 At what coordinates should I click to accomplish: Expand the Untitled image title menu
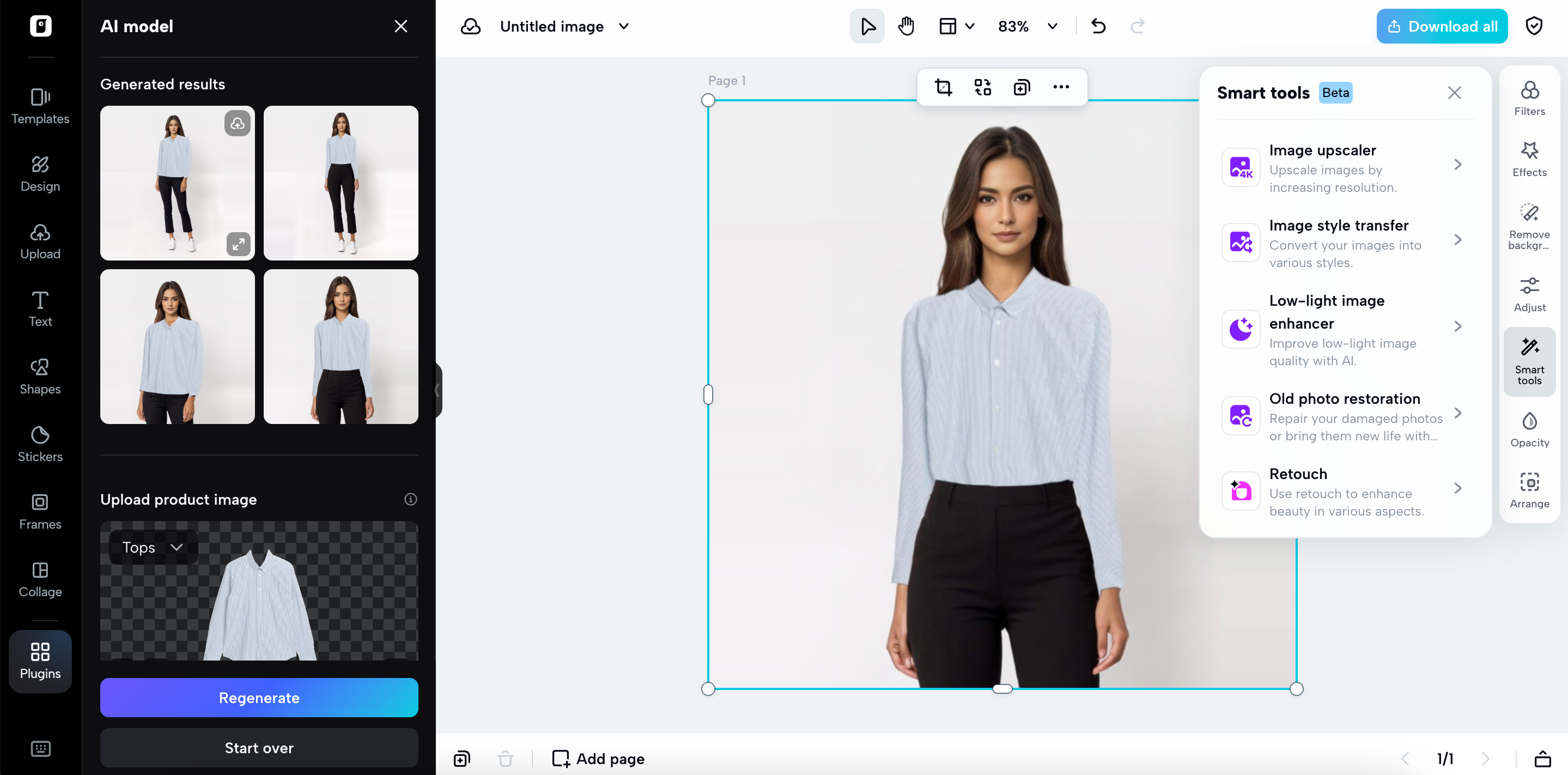(x=623, y=26)
